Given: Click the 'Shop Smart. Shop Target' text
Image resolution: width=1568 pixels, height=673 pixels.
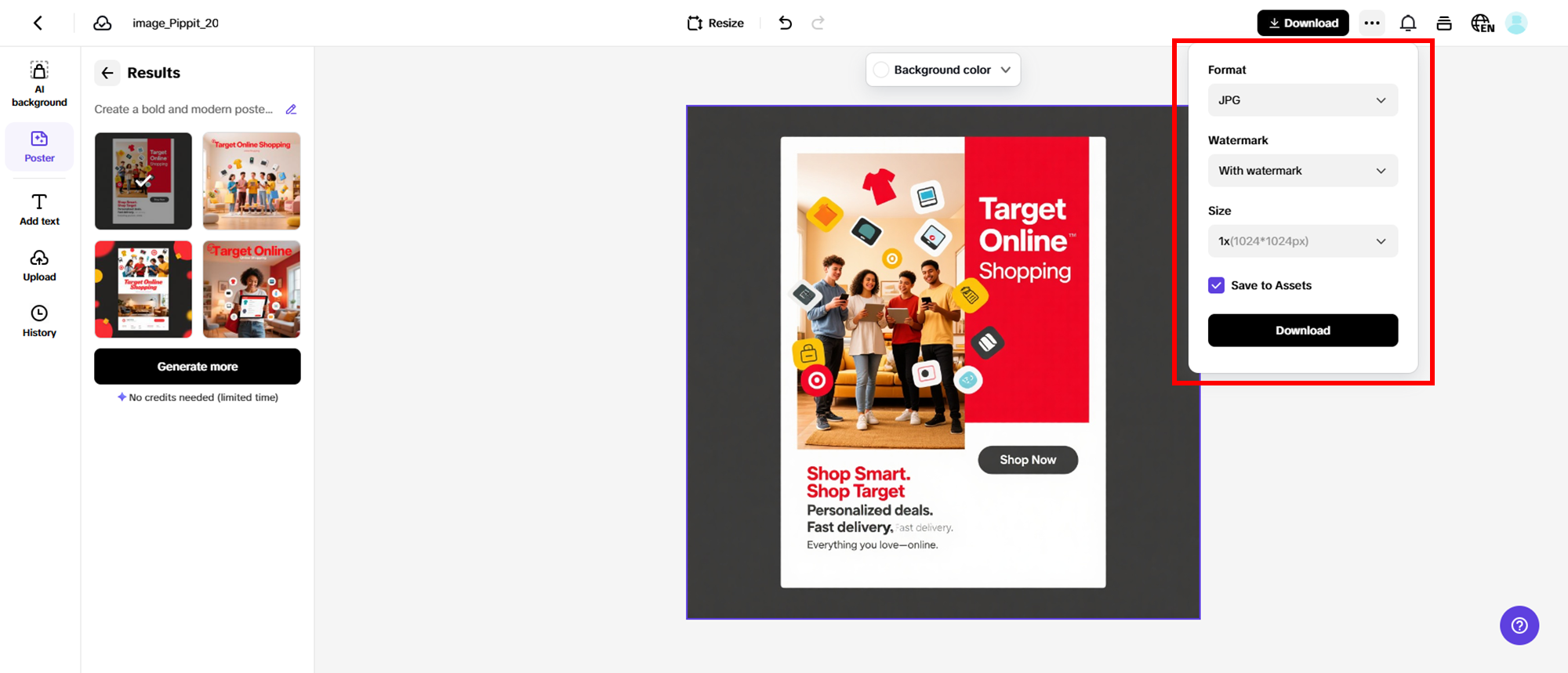Looking at the screenshot, I should (x=858, y=483).
